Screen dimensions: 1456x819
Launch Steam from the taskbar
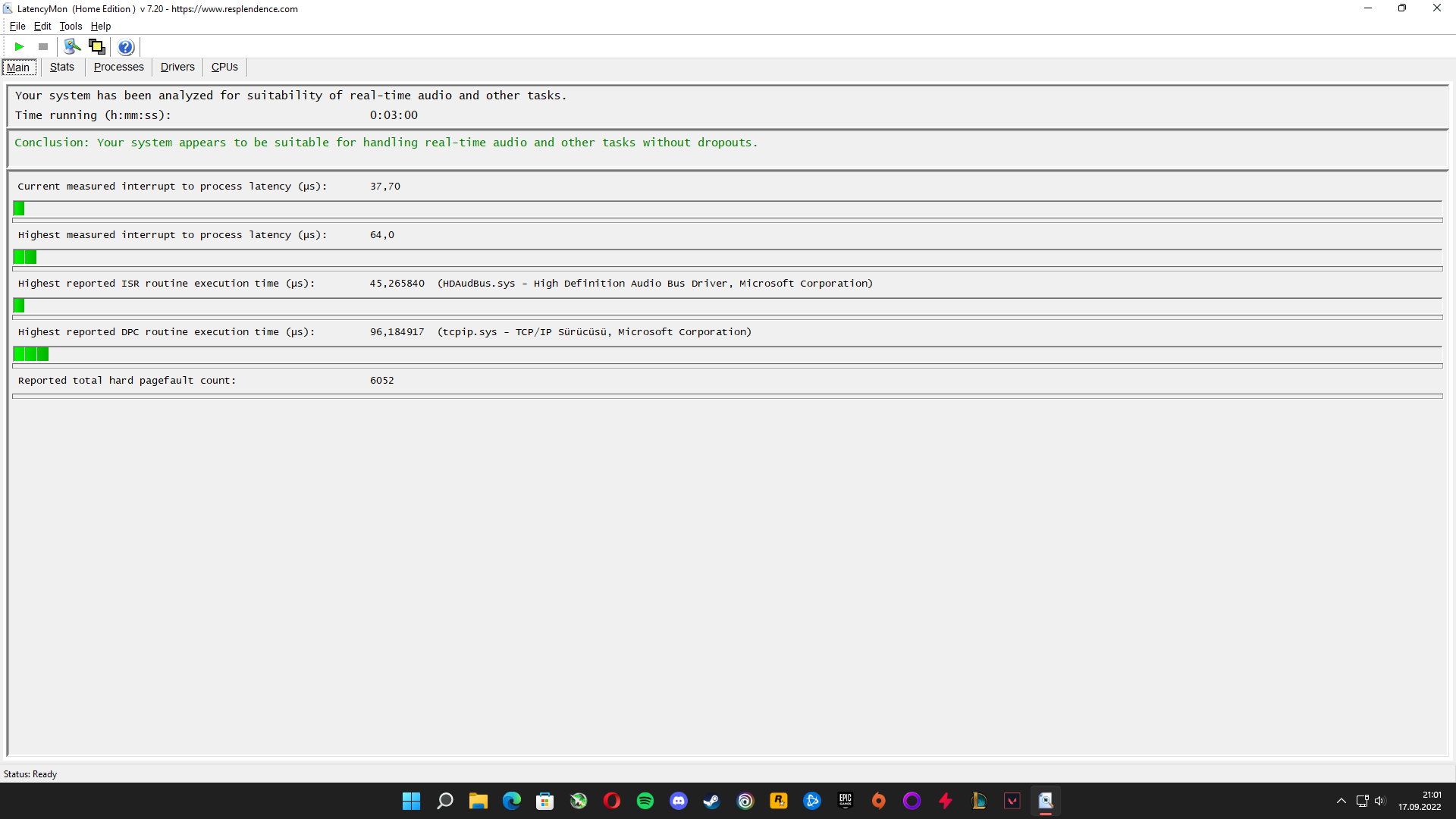[x=711, y=801]
